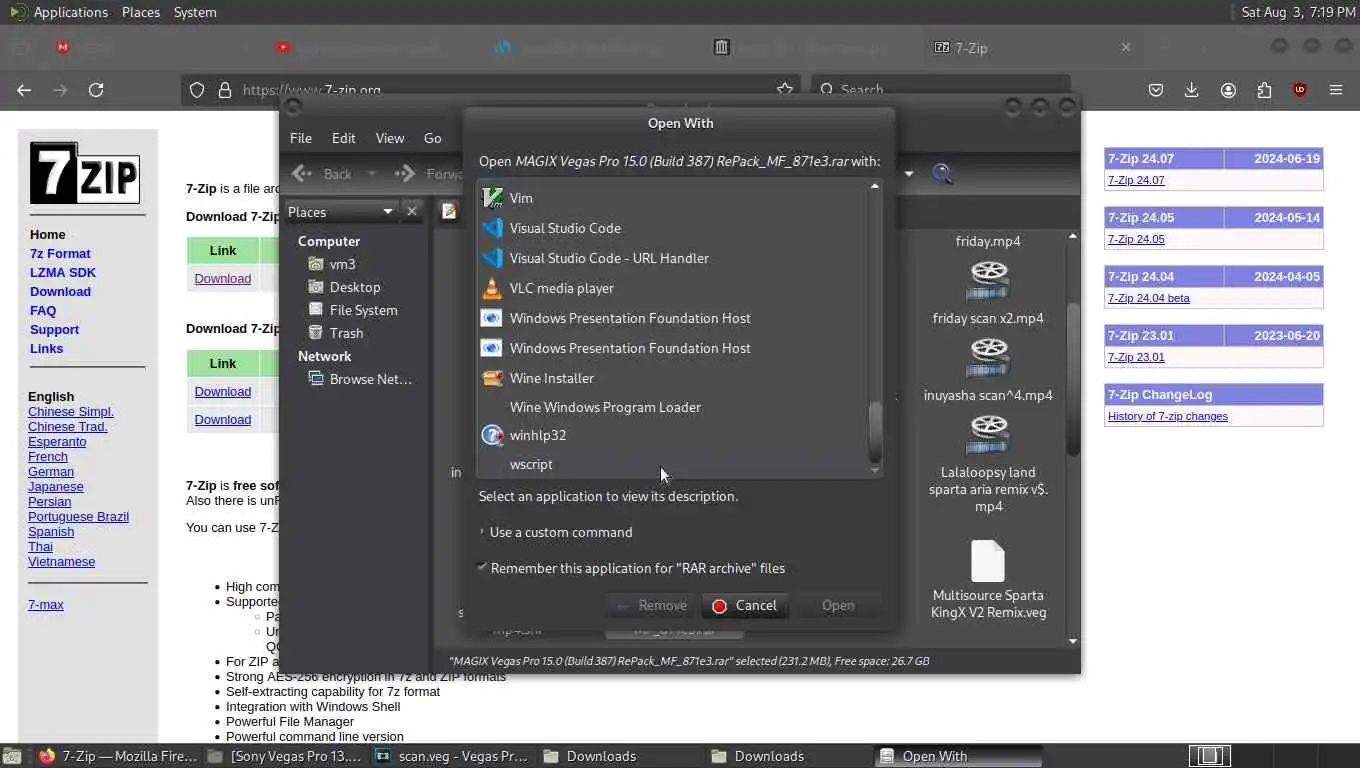
Task: Open the System menu in top panel
Action: (x=195, y=12)
